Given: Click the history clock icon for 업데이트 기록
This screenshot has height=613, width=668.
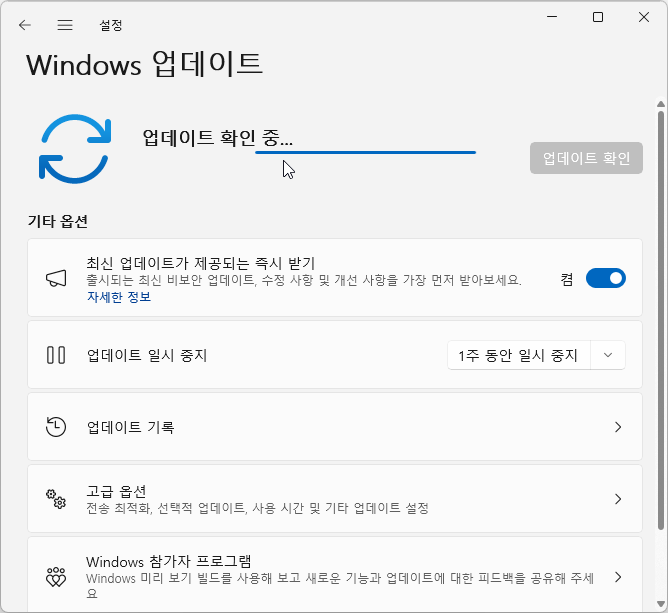Looking at the screenshot, I should pyautogui.click(x=56, y=427).
